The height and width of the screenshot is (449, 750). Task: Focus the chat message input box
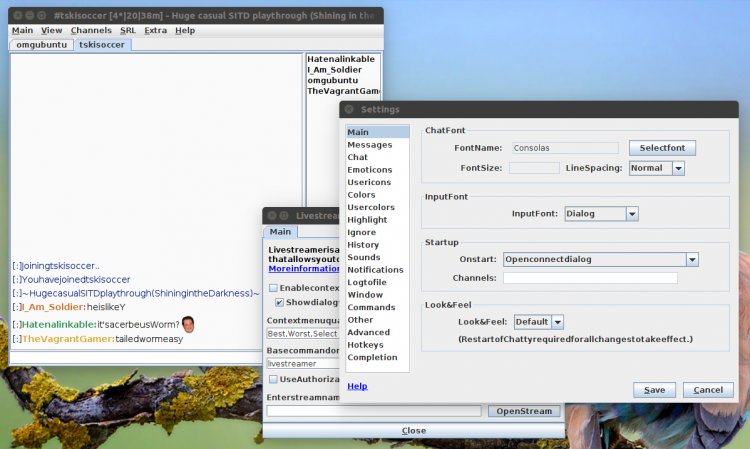point(136,357)
